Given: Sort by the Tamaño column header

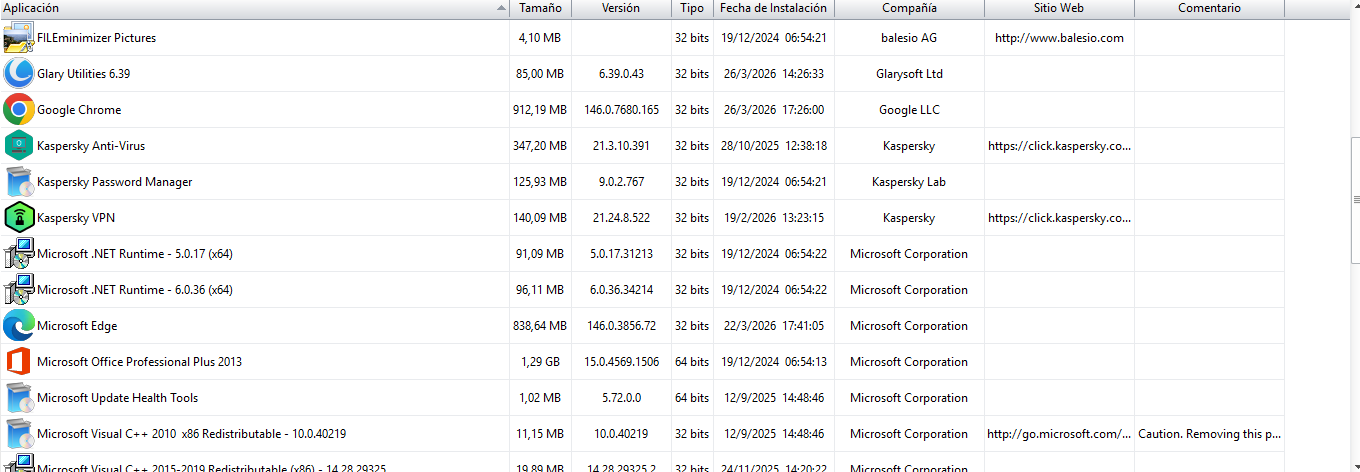Looking at the screenshot, I should 540,8.
